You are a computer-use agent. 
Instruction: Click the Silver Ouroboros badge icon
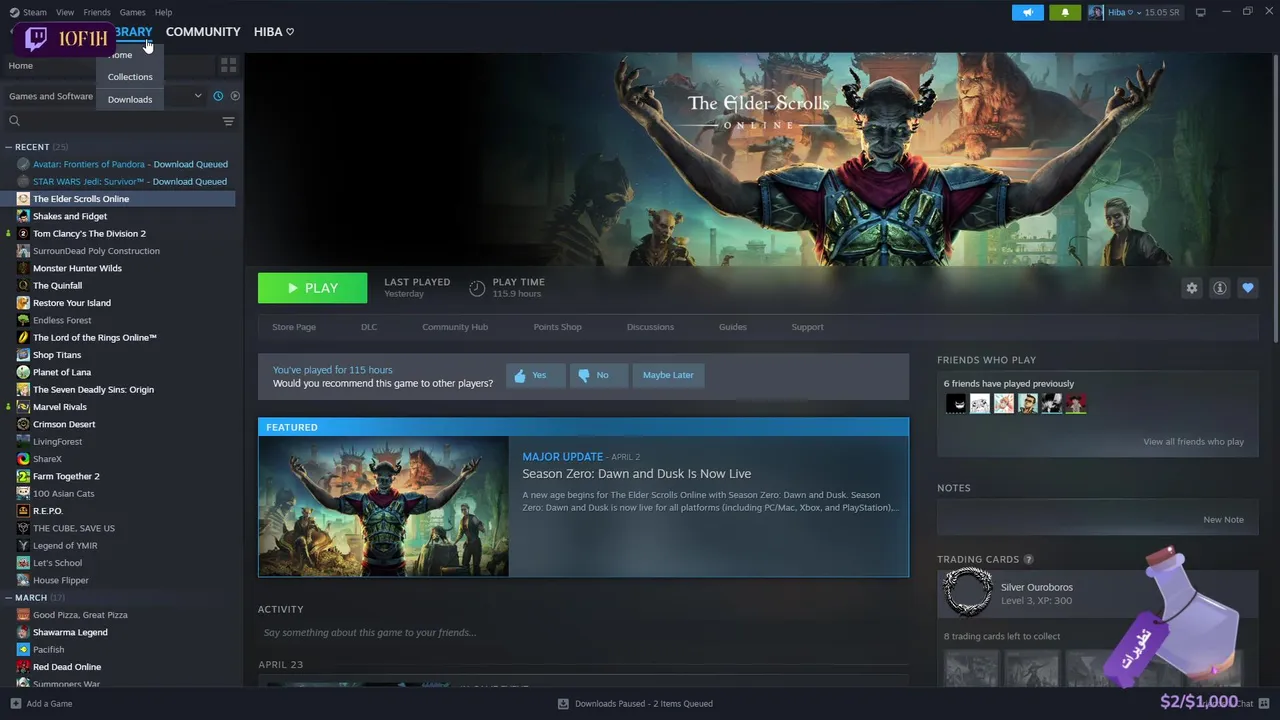[x=968, y=593]
